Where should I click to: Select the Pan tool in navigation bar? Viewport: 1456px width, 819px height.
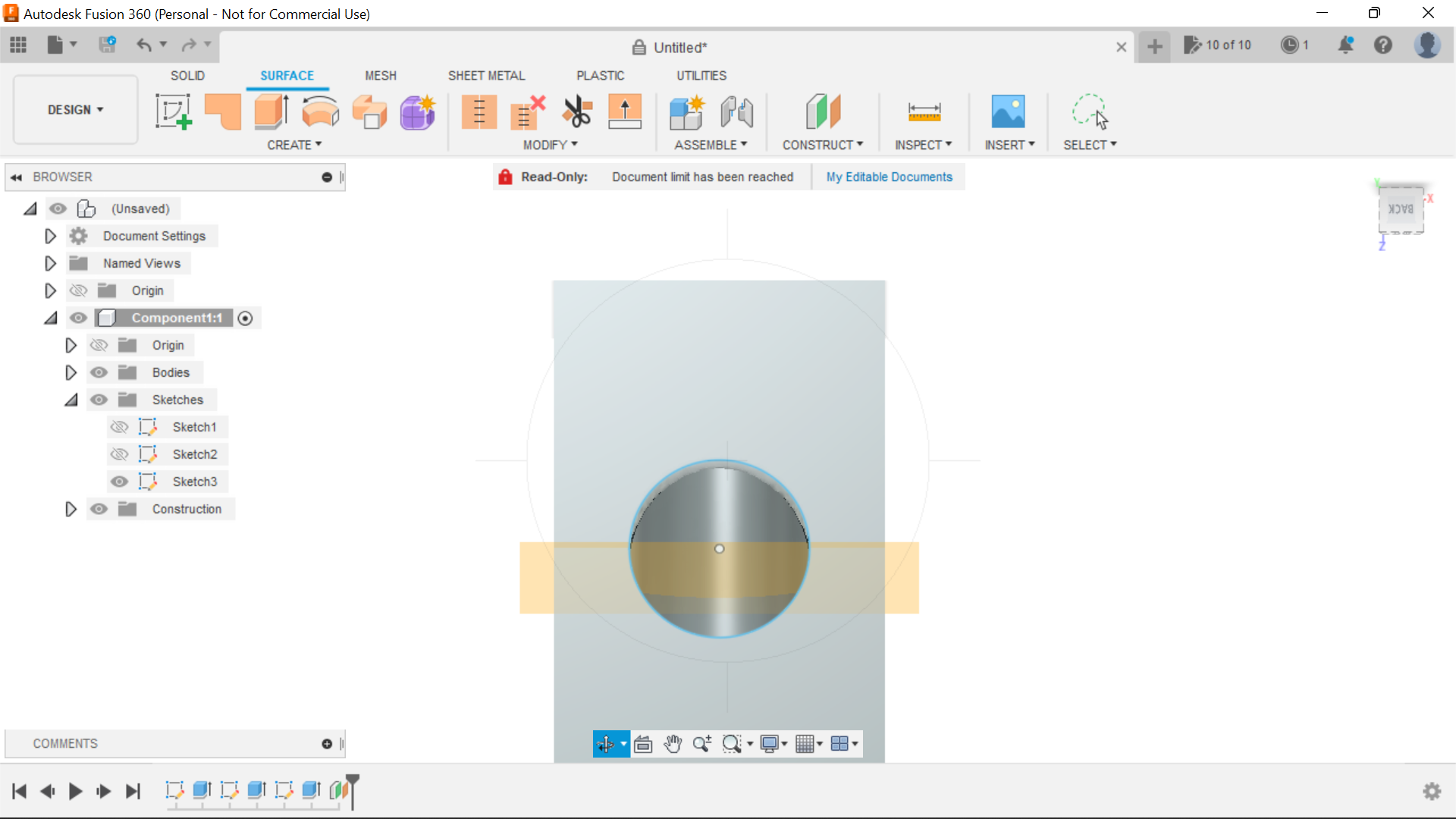[x=673, y=744]
